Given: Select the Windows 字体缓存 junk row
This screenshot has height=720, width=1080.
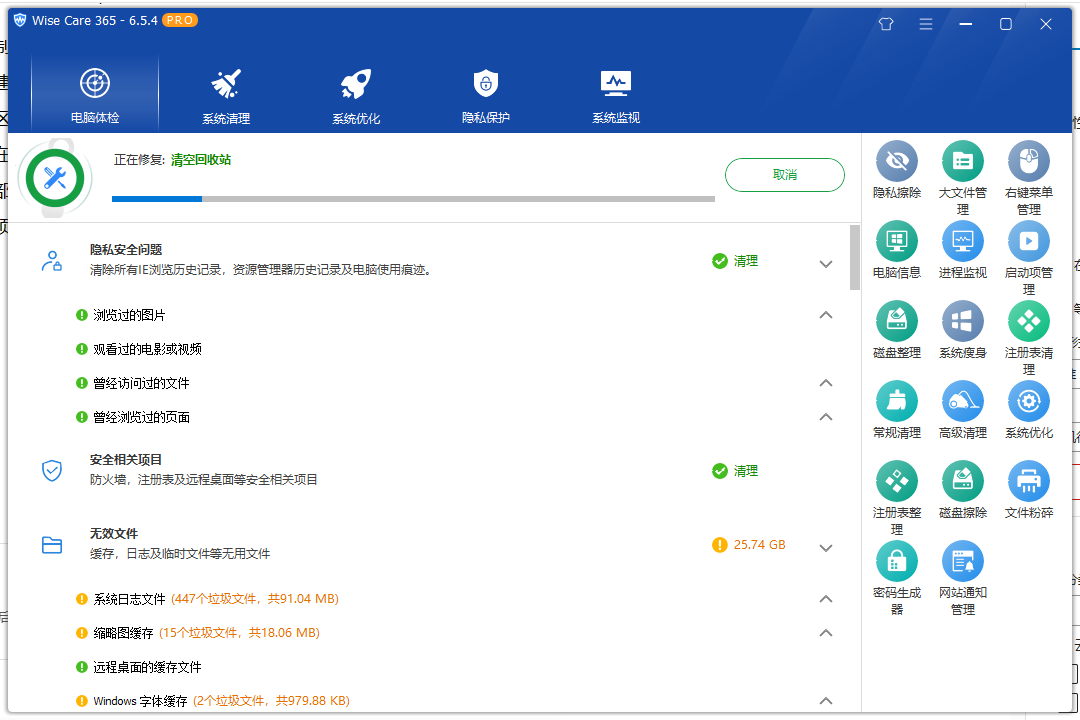Looking at the screenshot, I should [x=213, y=701].
